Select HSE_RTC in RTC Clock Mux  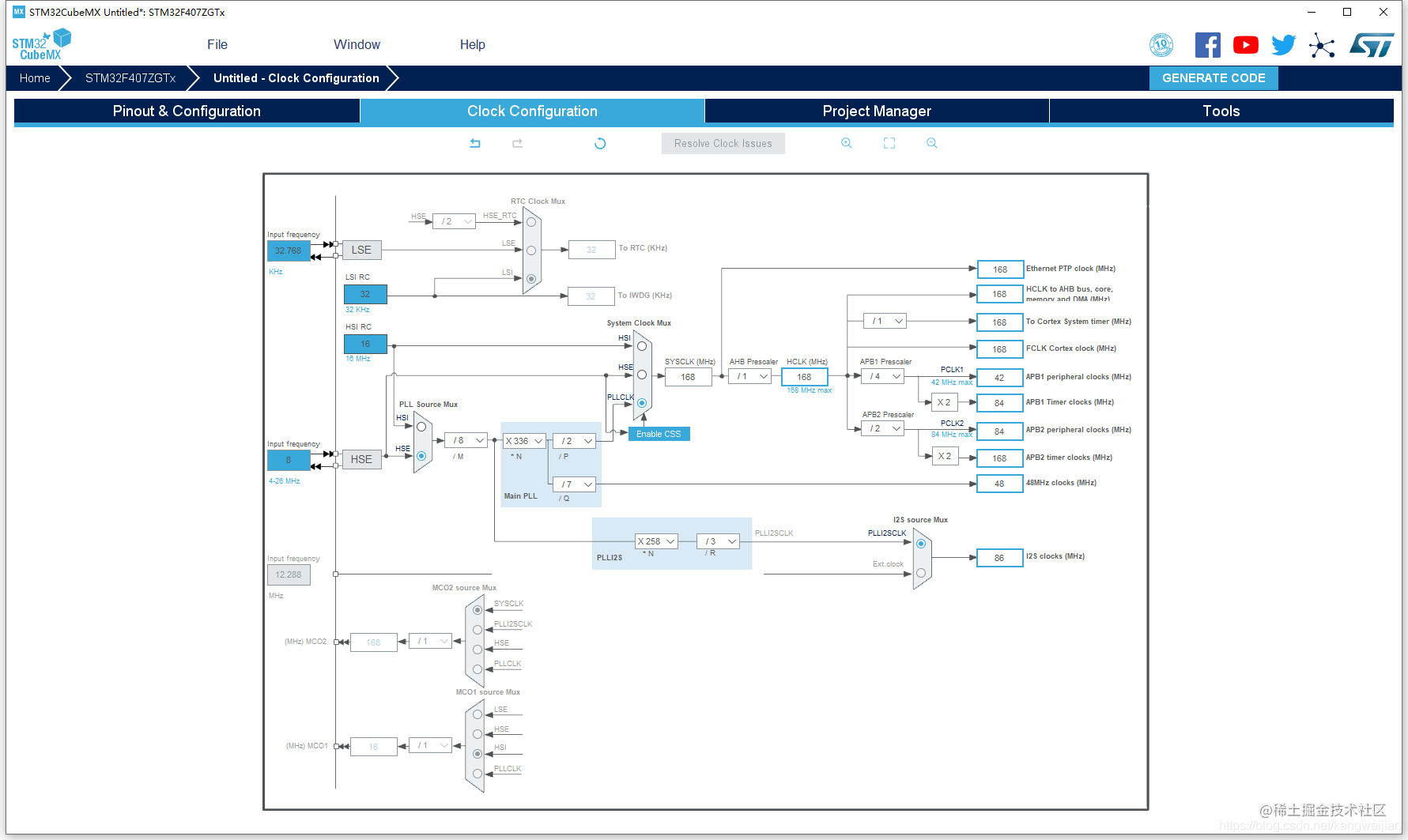coord(531,222)
